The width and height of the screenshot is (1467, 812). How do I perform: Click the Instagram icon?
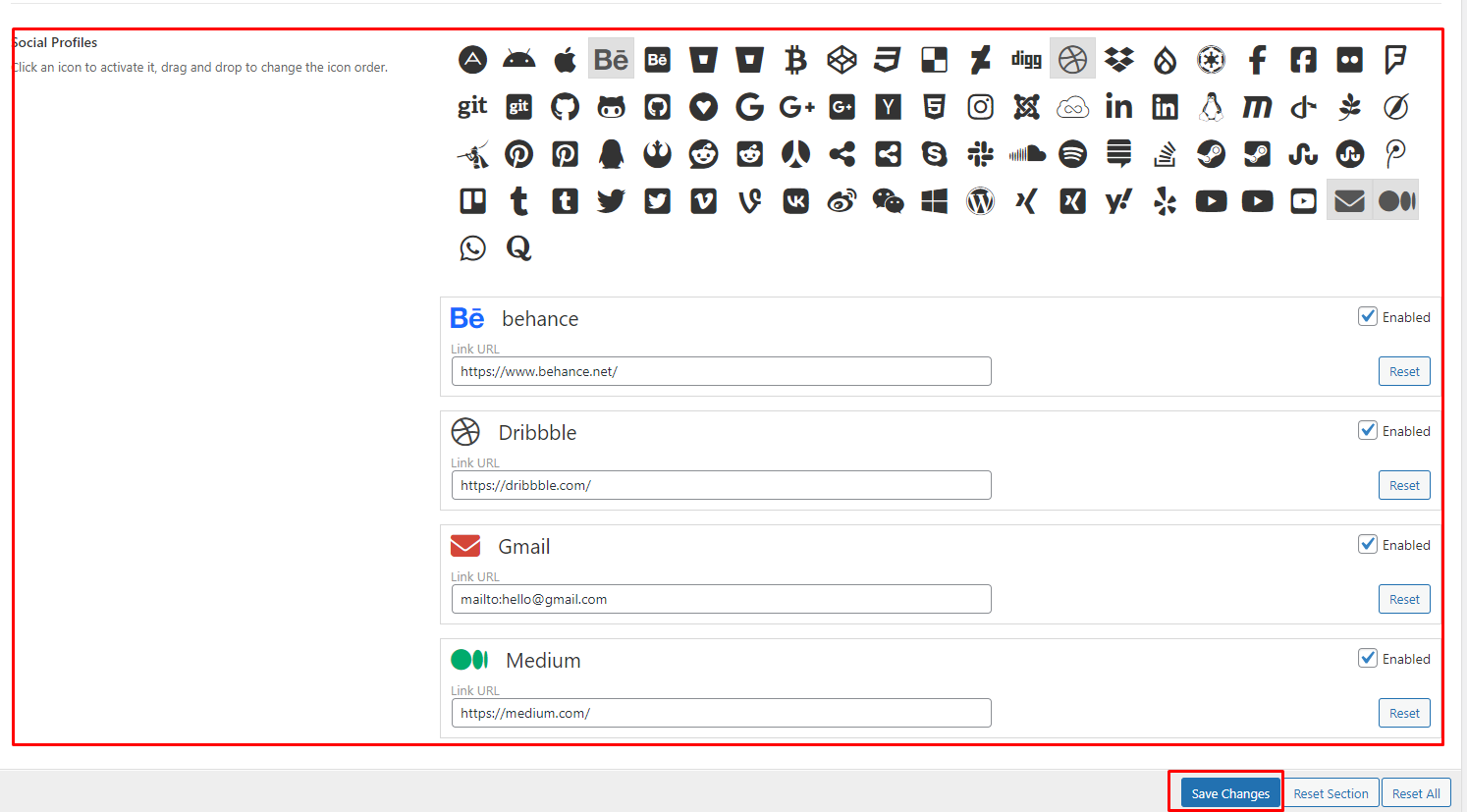[980, 107]
